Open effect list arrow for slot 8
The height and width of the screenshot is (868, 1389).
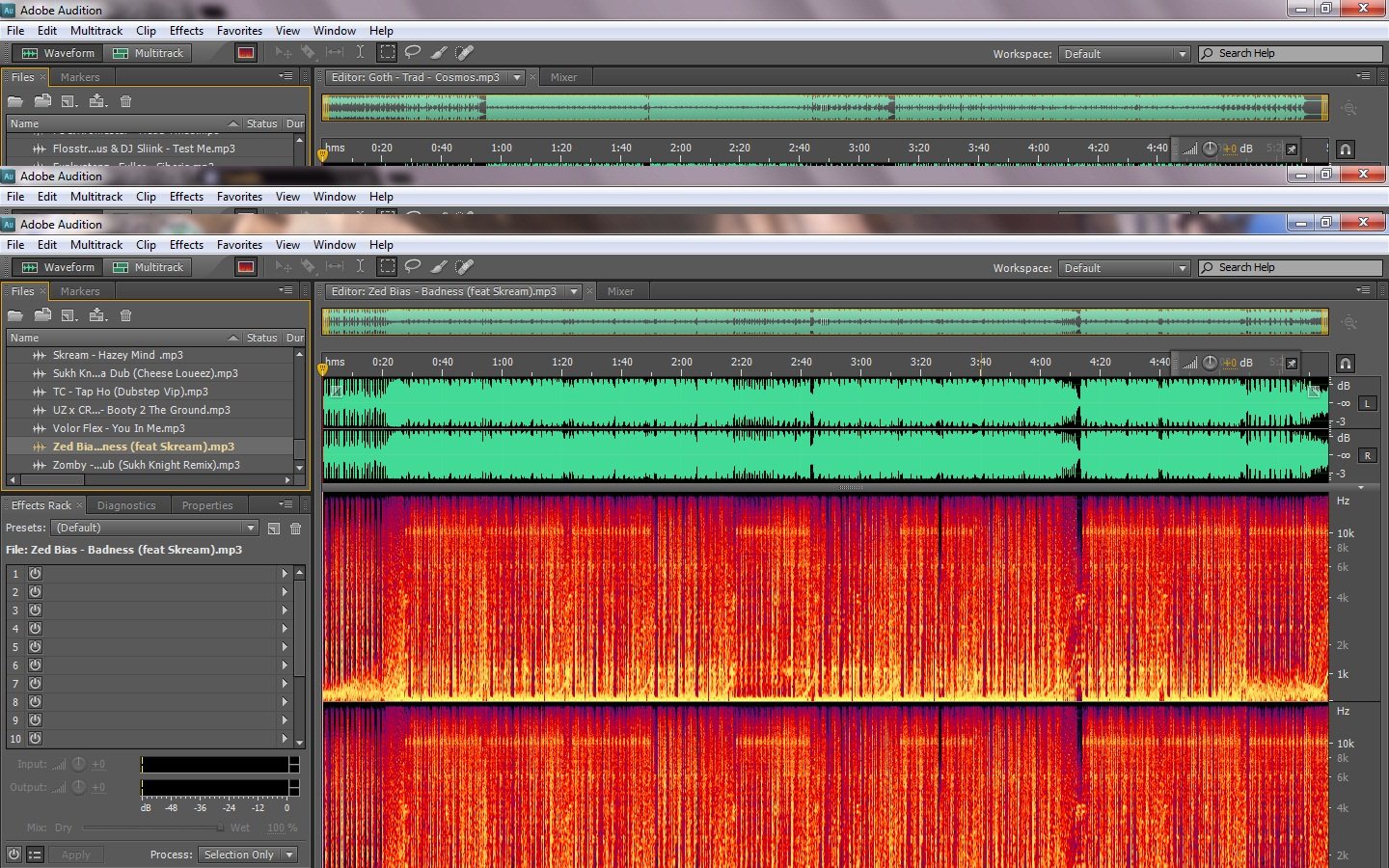click(x=285, y=702)
